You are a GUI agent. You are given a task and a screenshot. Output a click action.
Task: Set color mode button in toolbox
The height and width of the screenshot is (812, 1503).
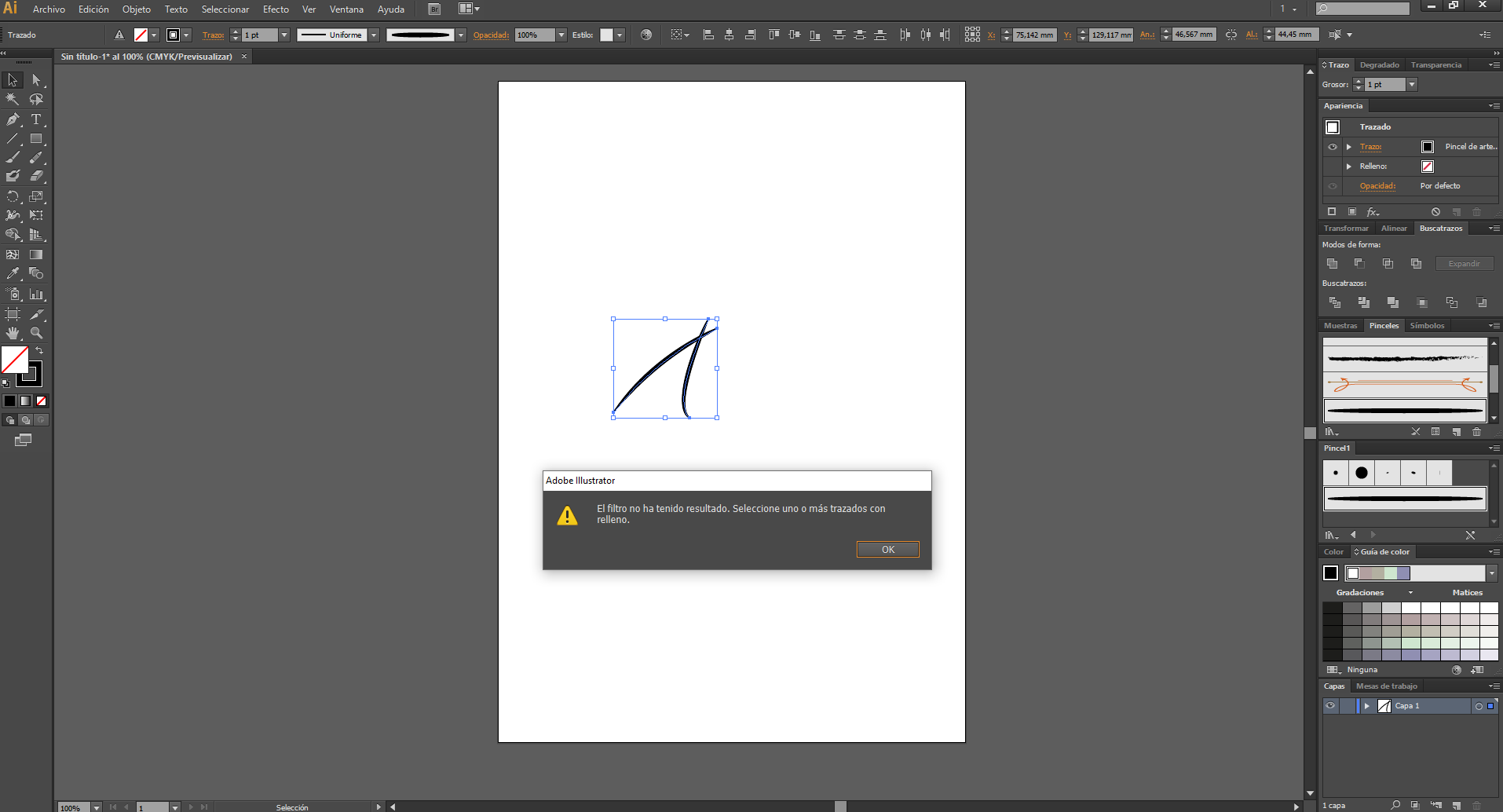click(9, 401)
